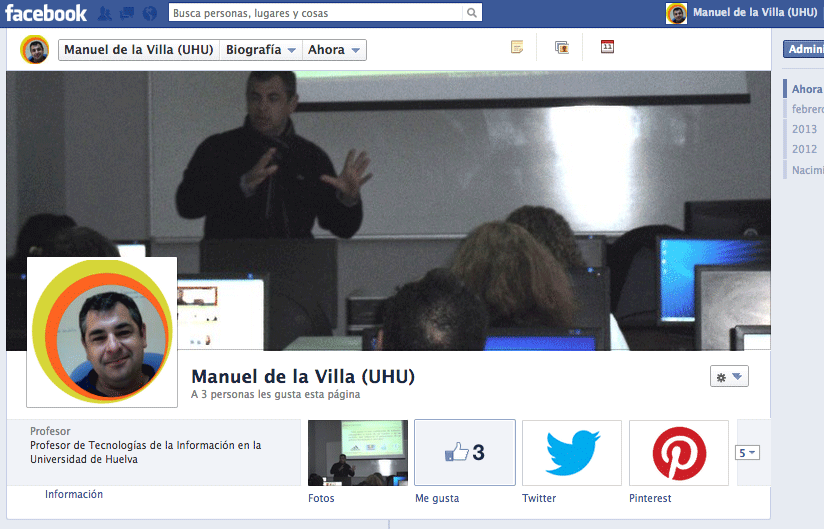Open the Me gusta thumbs-up tile
Screen dimensions: 824x529
click(x=465, y=452)
